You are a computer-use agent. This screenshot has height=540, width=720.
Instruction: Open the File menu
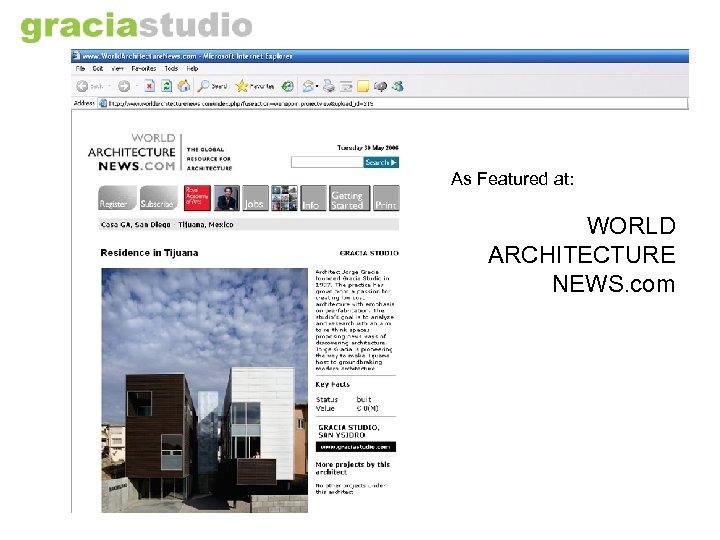[80, 68]
